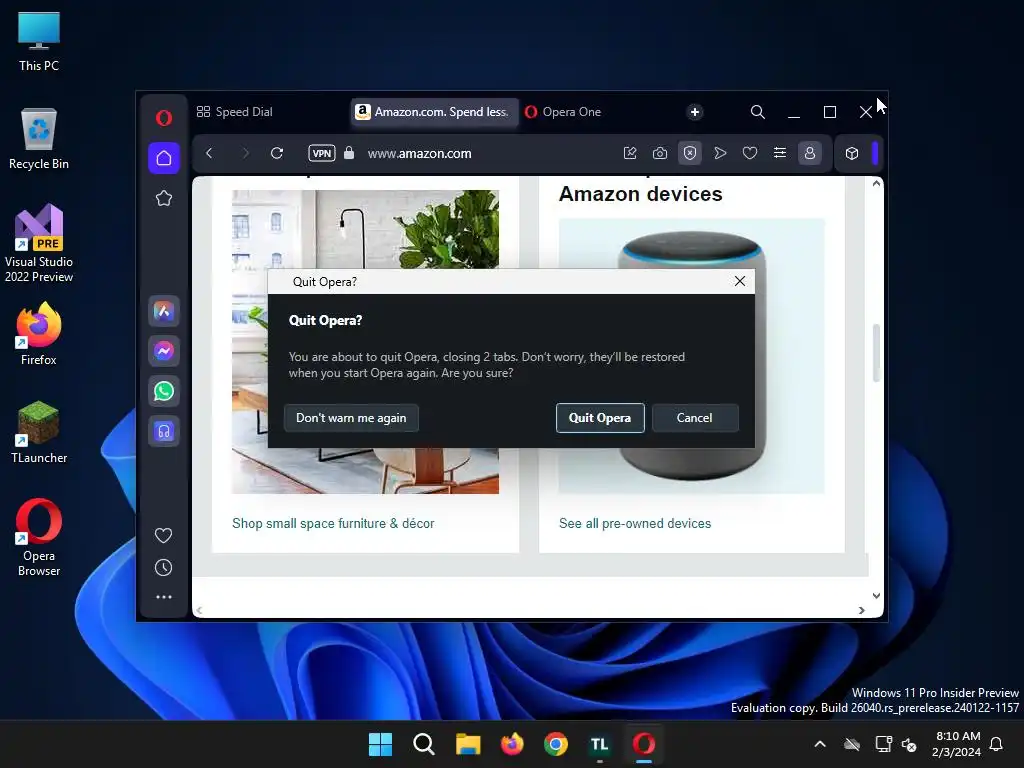Click the Opera icon in the taskbar
1024x768 pixels.
click(x=644, y=744)
